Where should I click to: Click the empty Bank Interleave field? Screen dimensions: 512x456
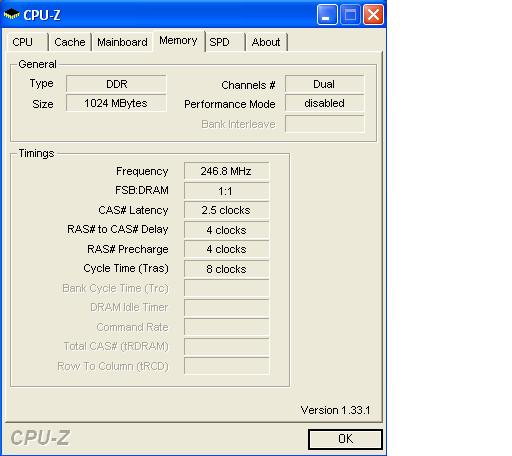pos(324,124)
